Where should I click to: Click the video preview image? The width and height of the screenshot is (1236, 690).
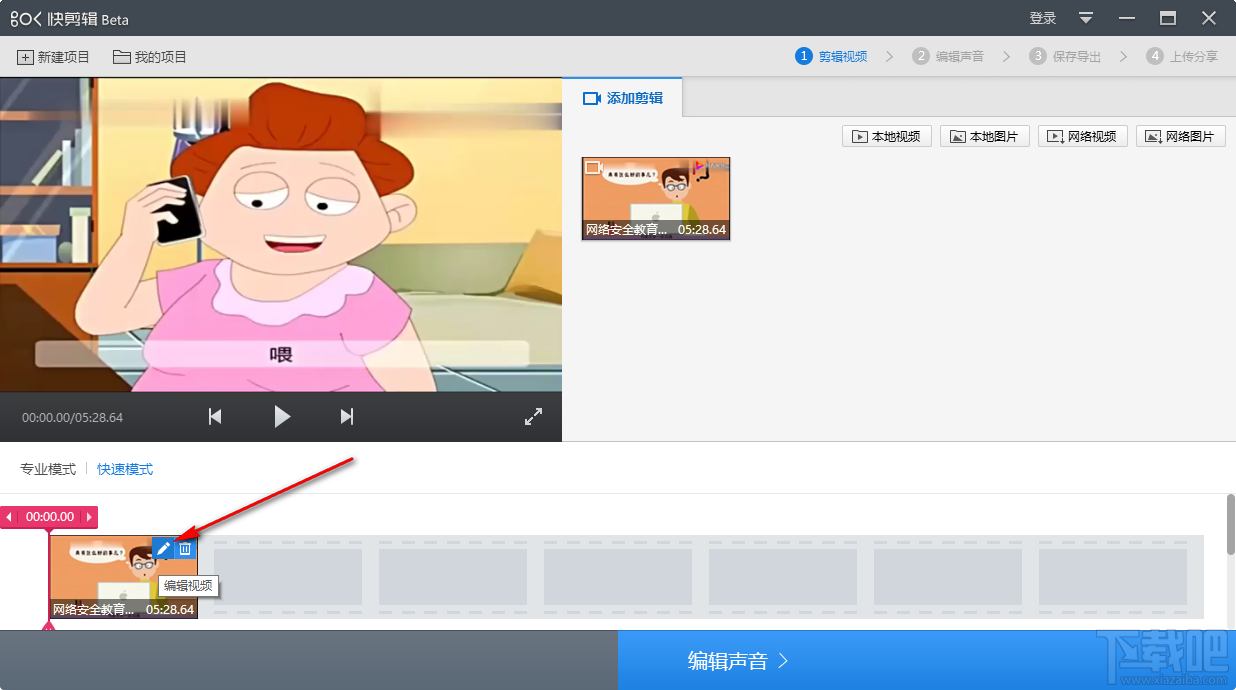pyautogui.click(x=281, y=235)
